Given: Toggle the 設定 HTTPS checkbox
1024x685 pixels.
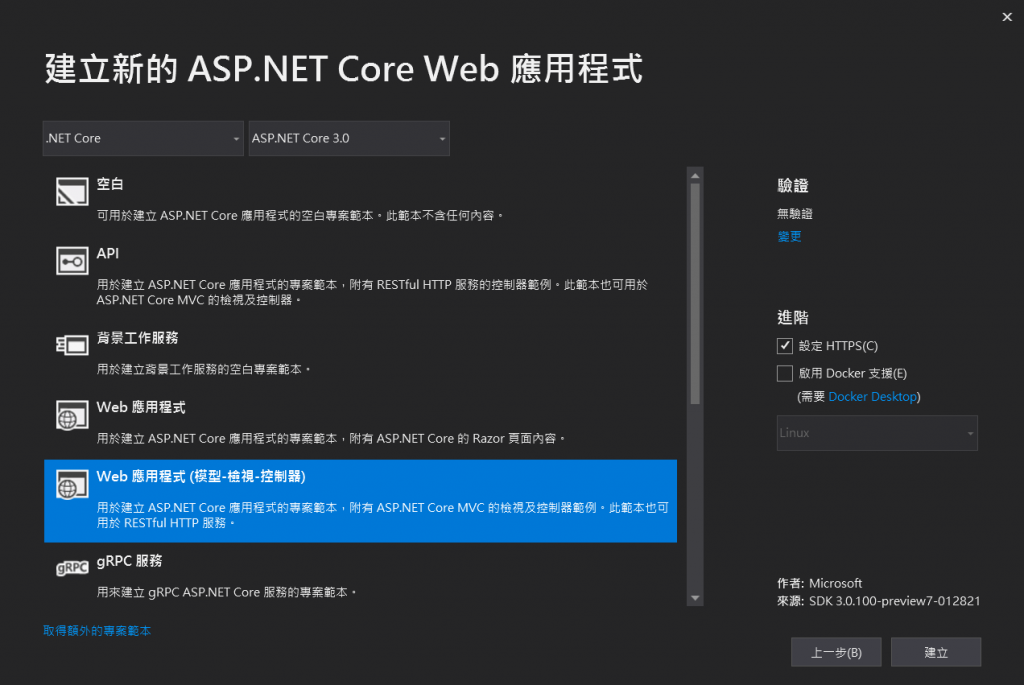Looking at the screenshot, I should click(785, 346).
